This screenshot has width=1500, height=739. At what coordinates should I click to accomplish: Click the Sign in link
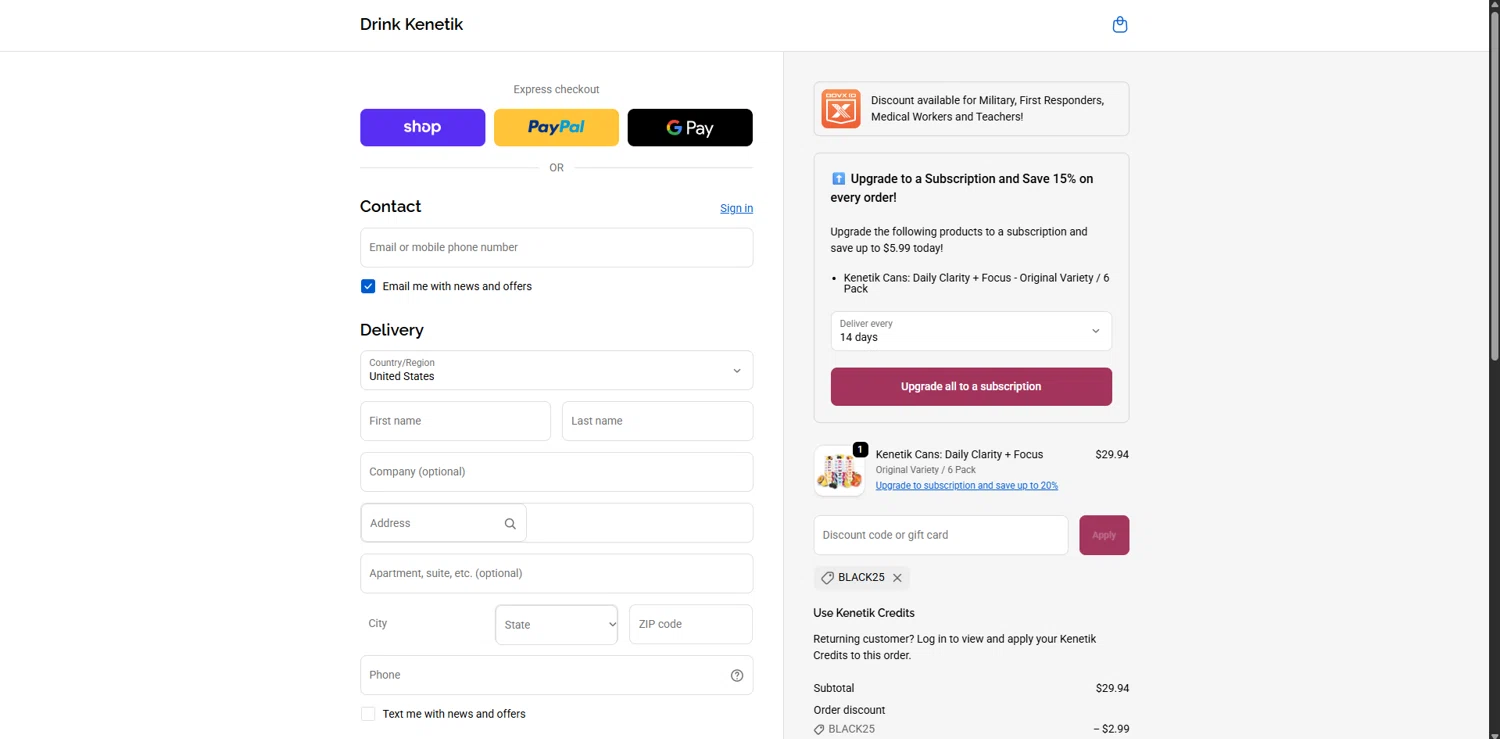click(x=736, y=208)
